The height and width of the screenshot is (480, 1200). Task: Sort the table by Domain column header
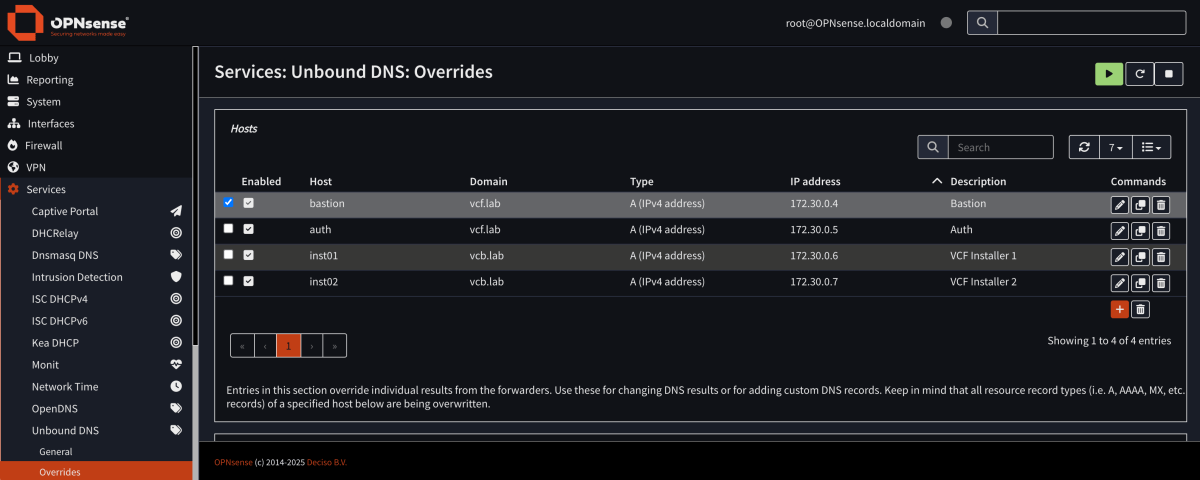coord(489,182)
